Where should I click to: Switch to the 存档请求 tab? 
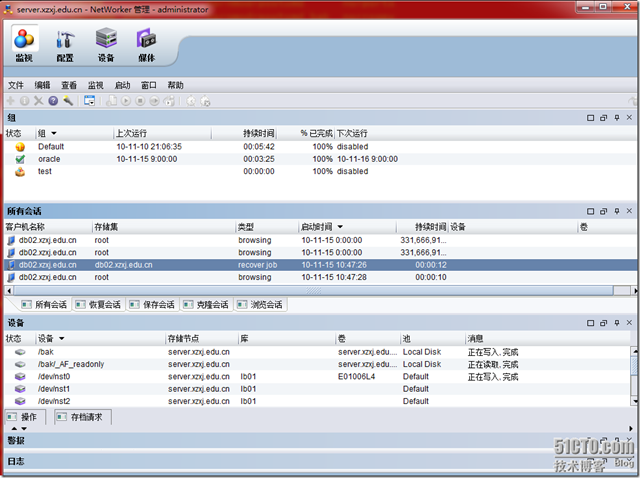(84, 415)
